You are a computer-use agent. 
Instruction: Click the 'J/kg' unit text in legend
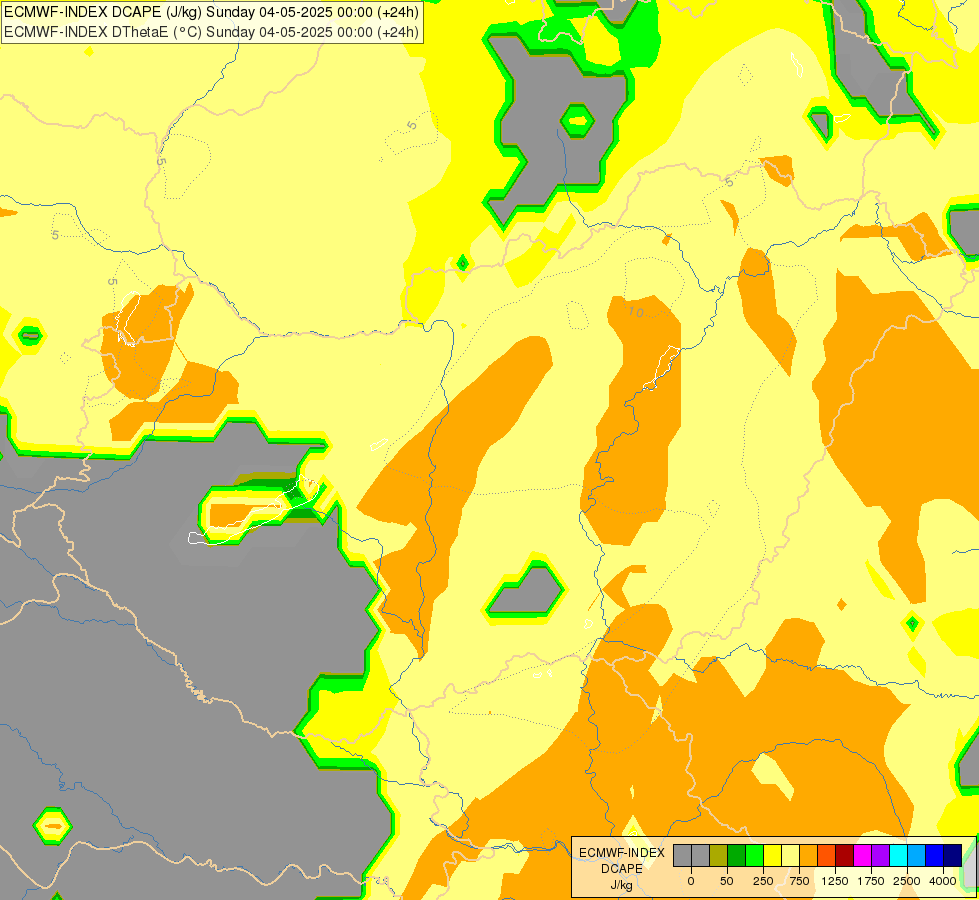click(622, 885)
